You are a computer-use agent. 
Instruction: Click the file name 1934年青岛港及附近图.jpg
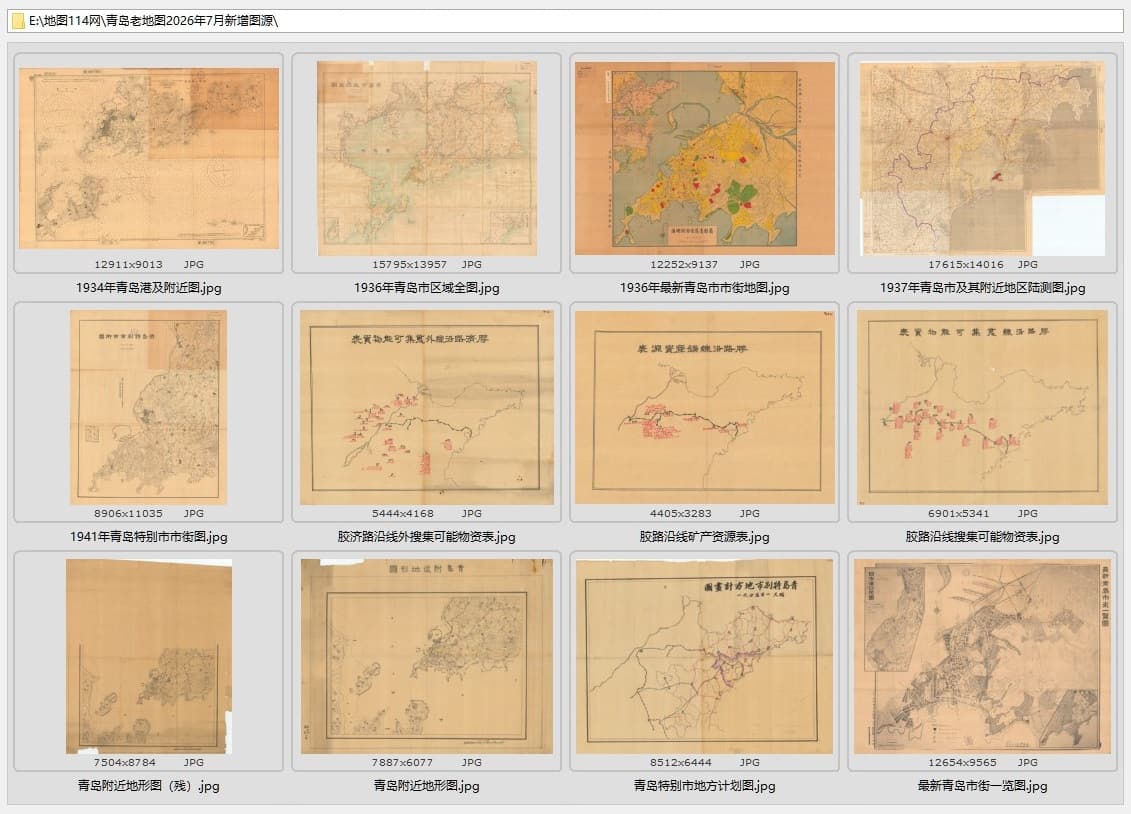pyautogui.click(x=149, y=288)
